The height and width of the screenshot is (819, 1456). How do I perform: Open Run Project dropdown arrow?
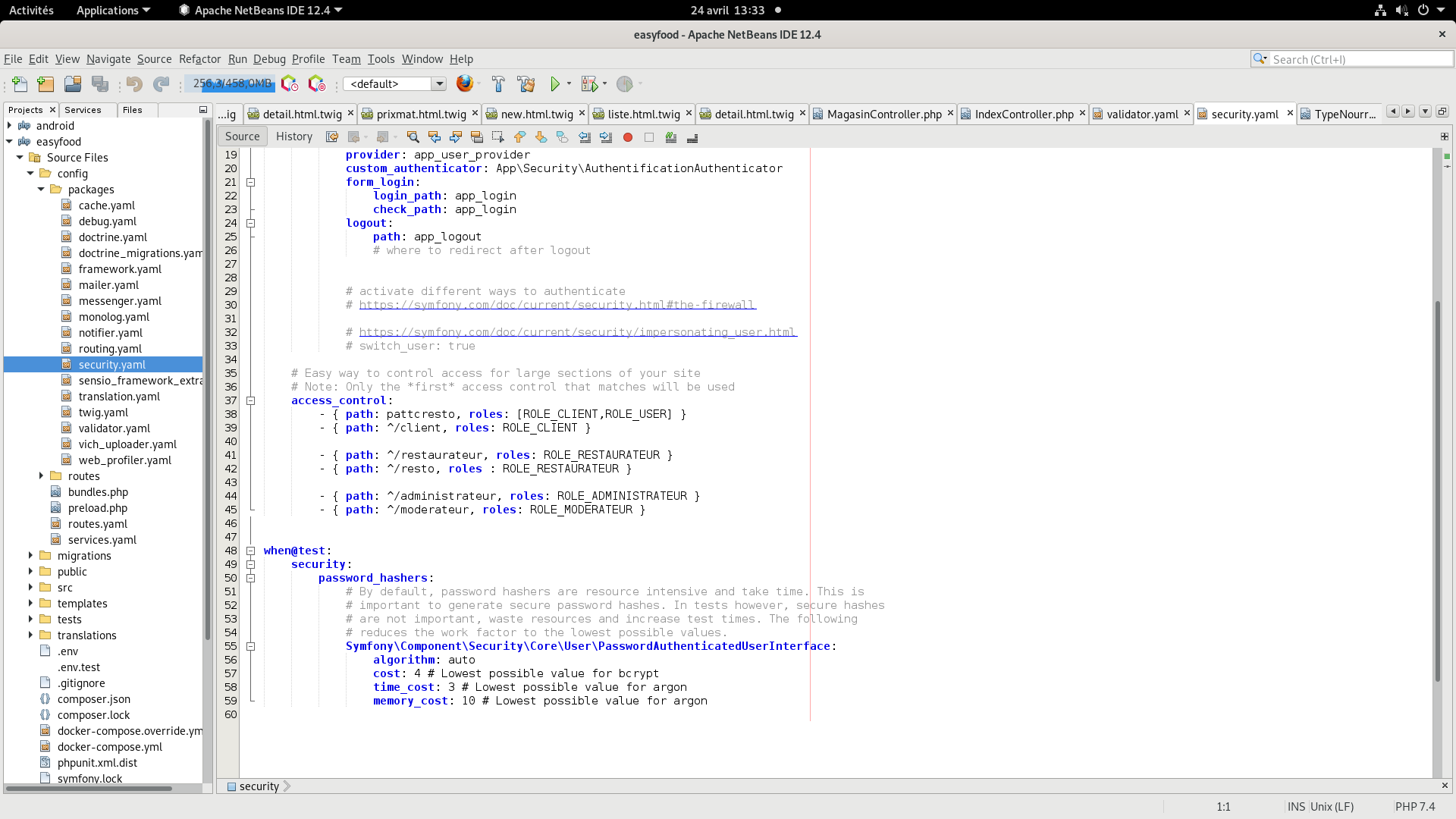[569, 84]
